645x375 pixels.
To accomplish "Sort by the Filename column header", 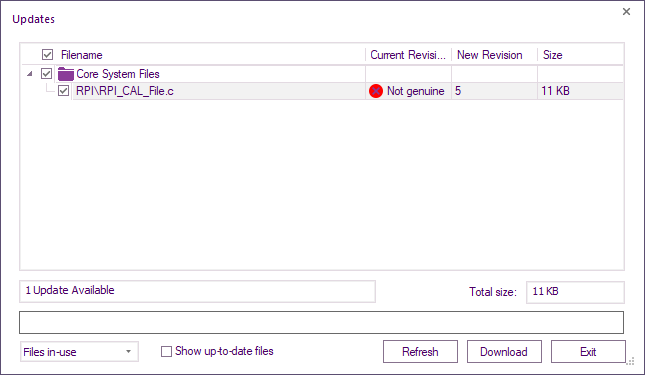I will tap(81, 55).
